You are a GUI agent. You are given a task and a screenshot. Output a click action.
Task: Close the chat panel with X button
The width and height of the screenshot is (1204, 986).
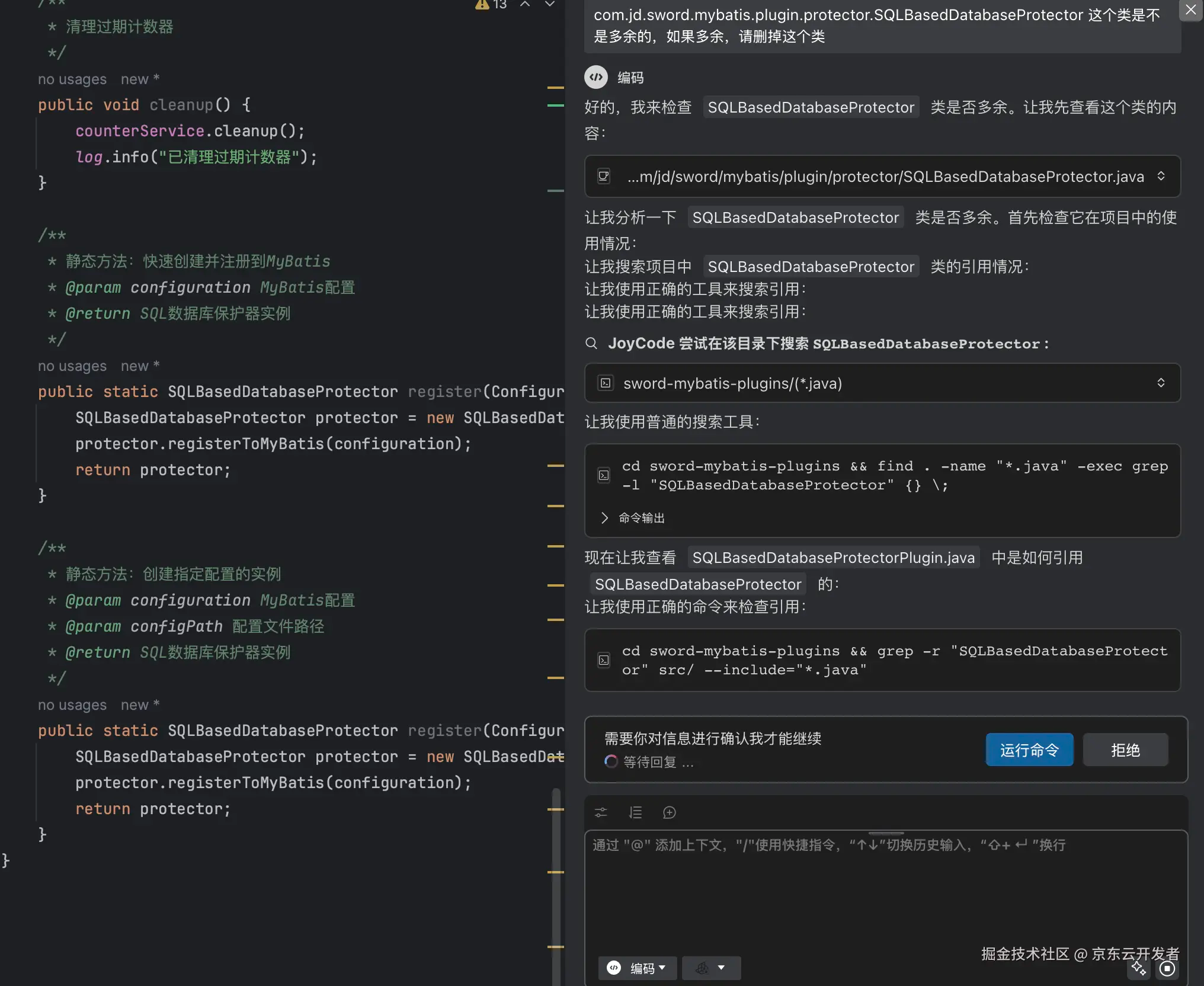click(x=1190, y=10)
